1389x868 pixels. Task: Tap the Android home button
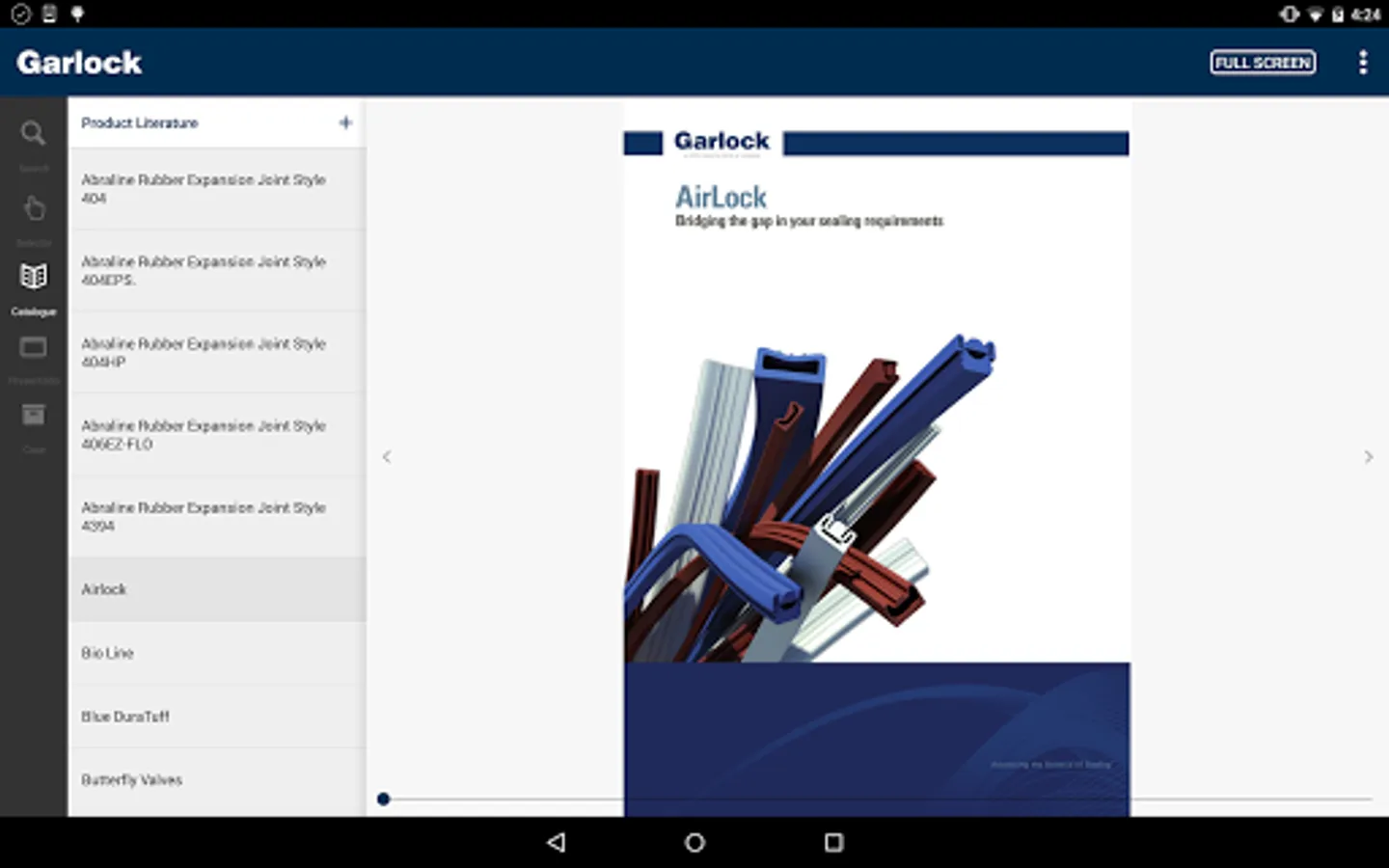[694, 842]
